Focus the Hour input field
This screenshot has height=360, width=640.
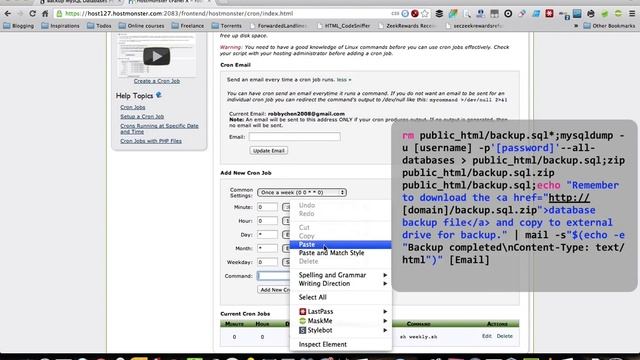(267, 221)
